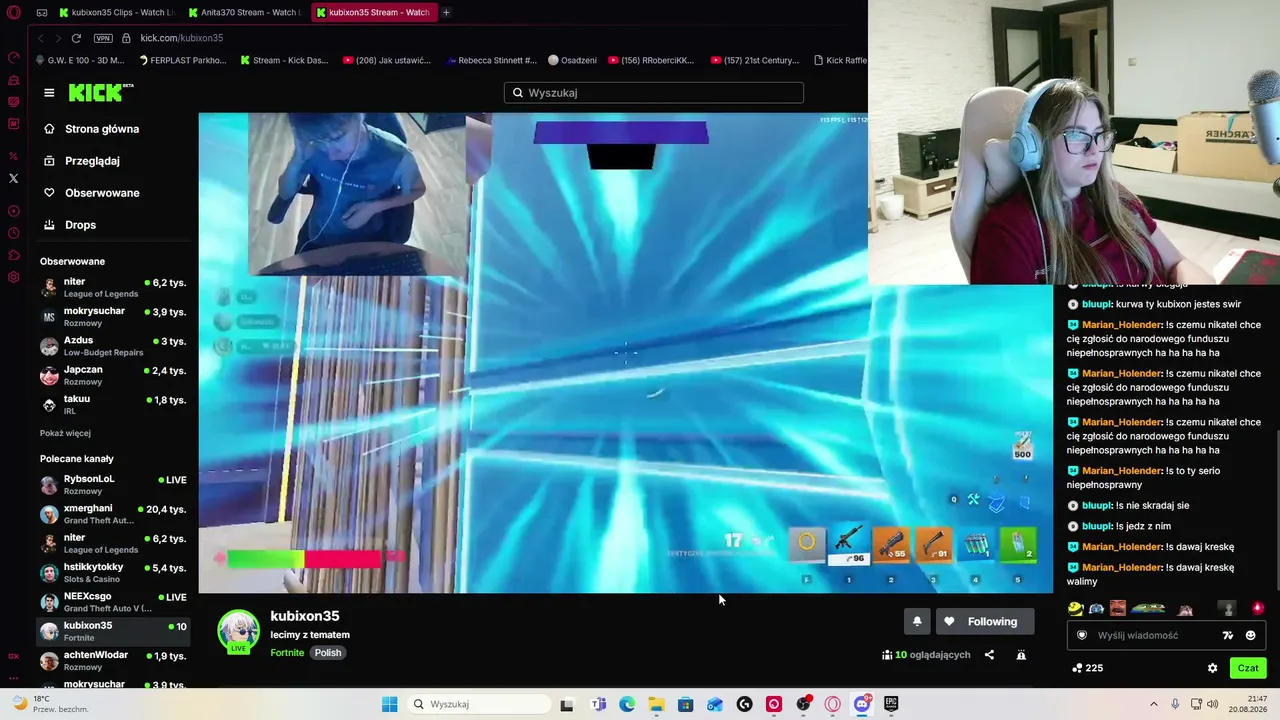Send message with Czat button
The image size is (1280, 720).
(x=1248, y=668)
